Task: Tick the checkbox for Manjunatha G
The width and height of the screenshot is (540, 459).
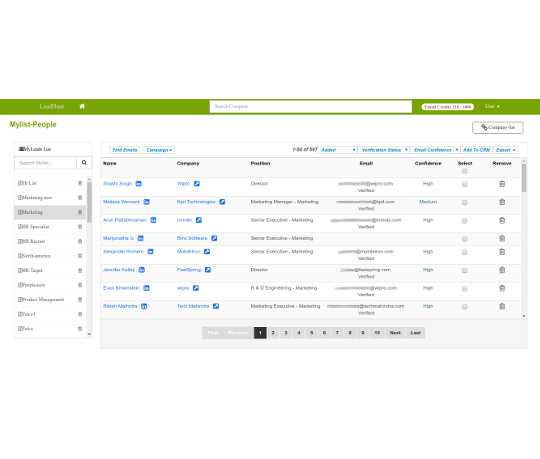Action: click(465, 239)
